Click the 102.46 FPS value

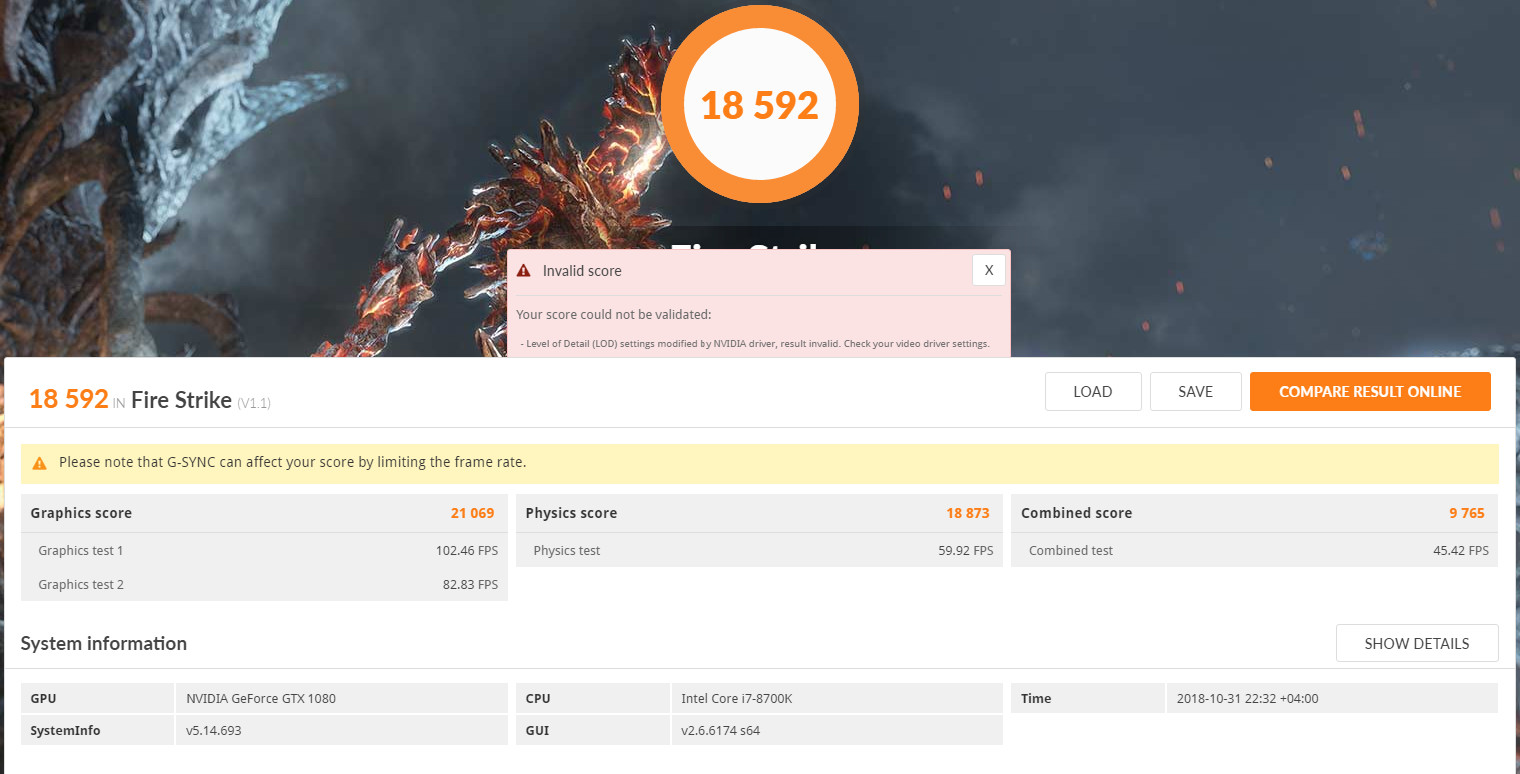466,550
